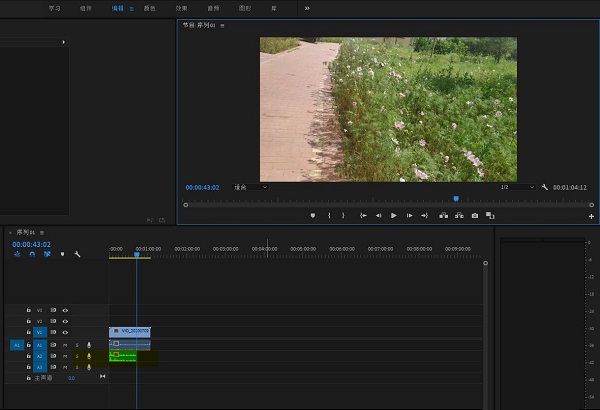Open the zoom level dropdown showing 适合
Image resolution: width=600 pixels, height=410 pixels.
pyautogui.click(x=250, y=187)
